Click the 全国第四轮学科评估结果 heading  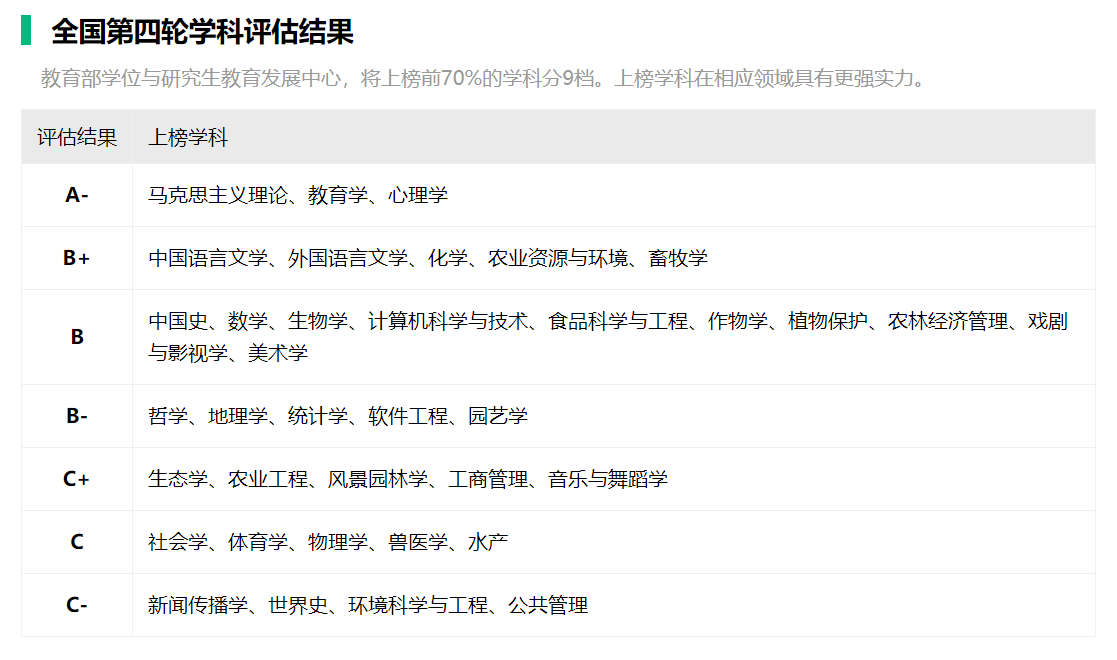pyautogui.click(x=202, y=32)
